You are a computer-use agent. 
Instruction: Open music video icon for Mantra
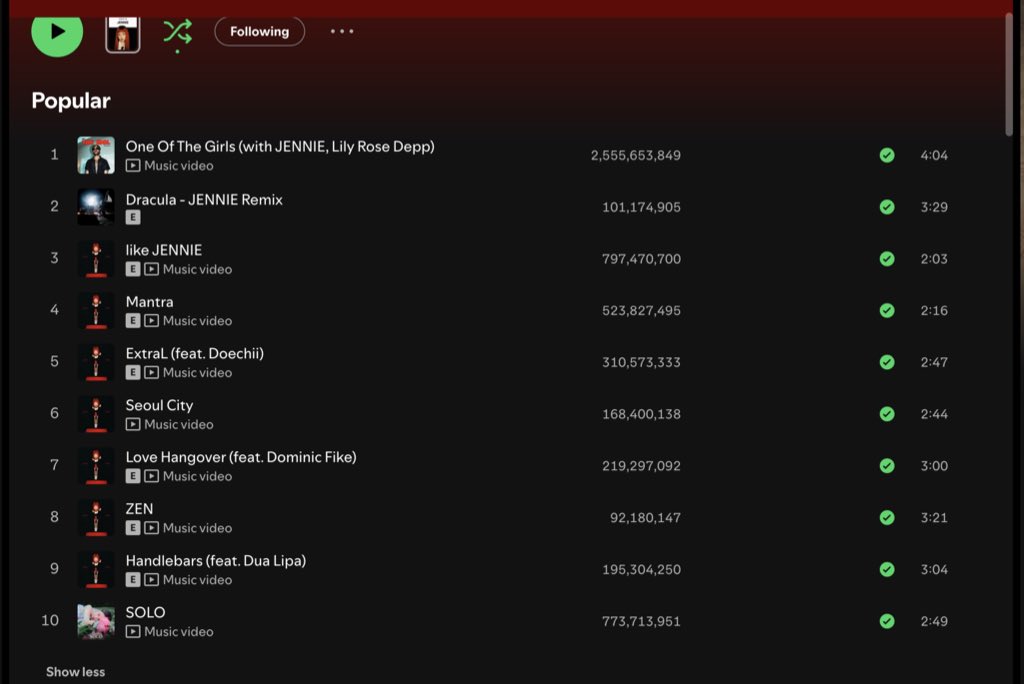tap(152, 321)
